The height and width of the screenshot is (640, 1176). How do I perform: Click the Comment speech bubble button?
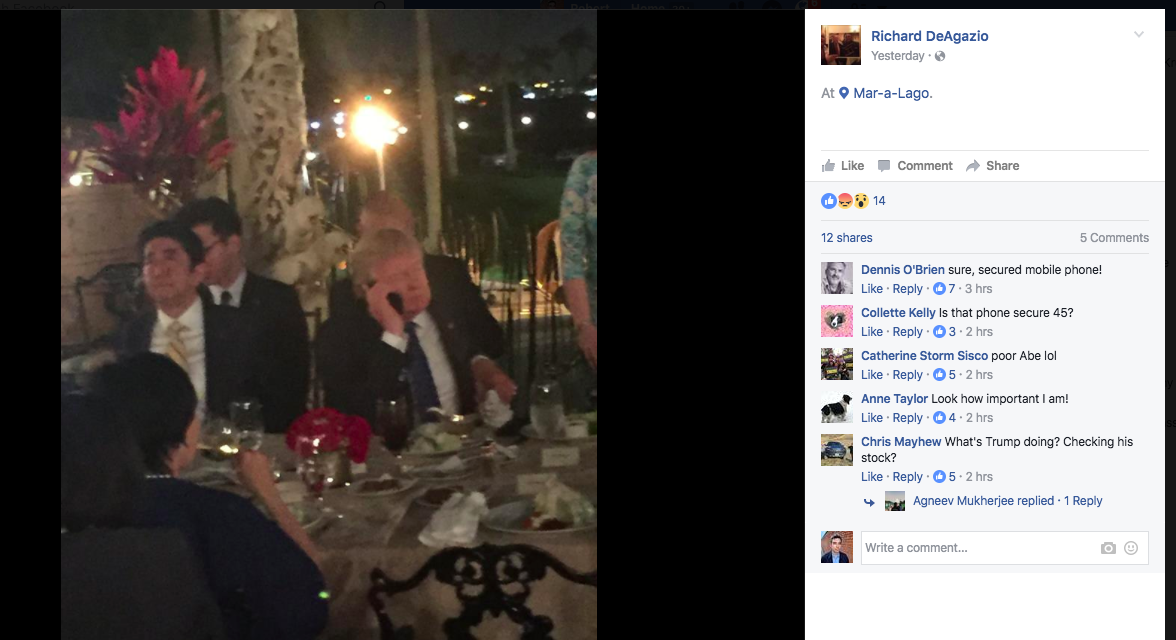pyautogui.click(x=915, y=166)
